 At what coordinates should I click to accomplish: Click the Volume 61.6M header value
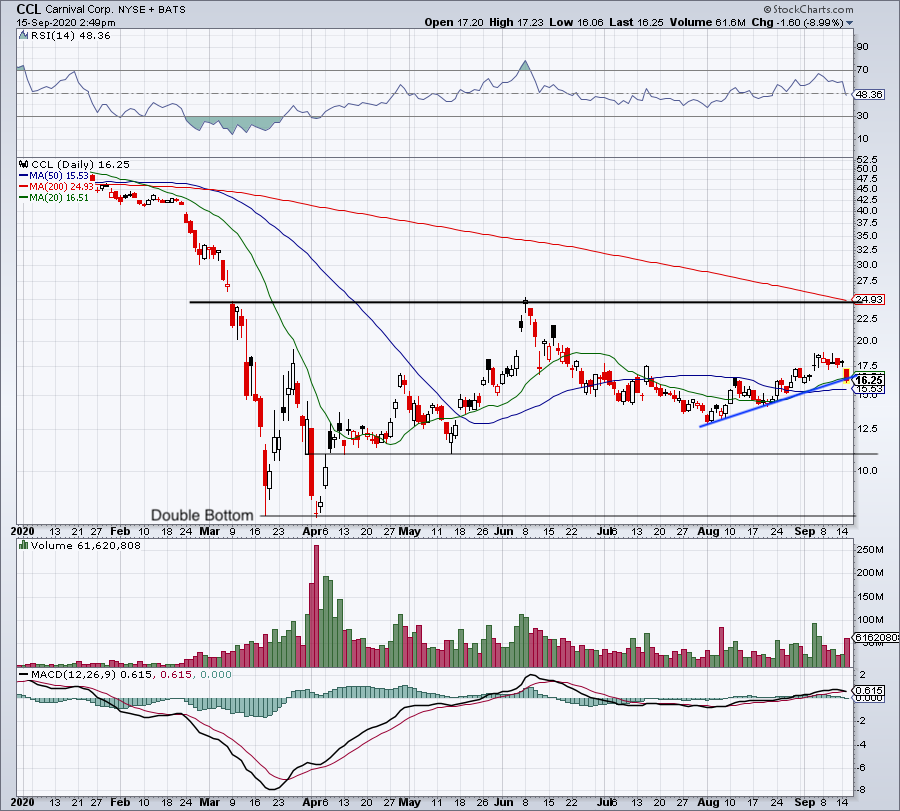(x=707, y=22)
